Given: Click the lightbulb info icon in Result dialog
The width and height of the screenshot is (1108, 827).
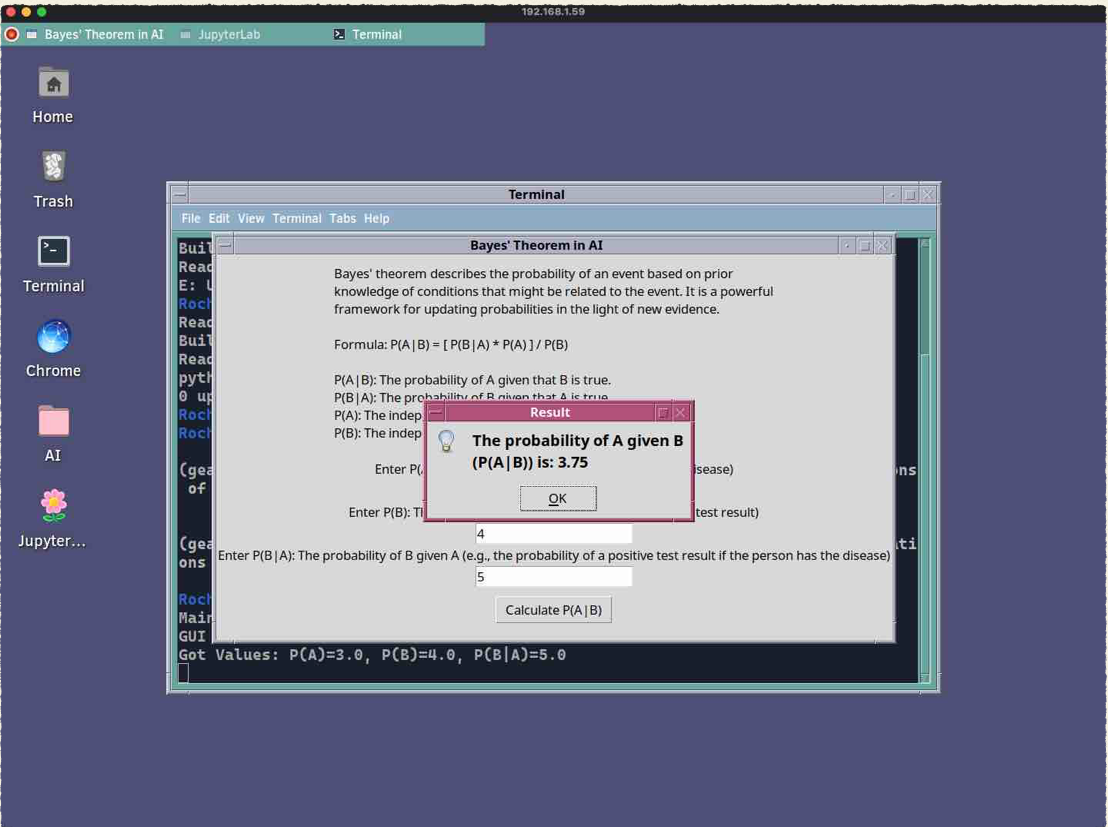Looking at the screenshot, I should (447, 441).
